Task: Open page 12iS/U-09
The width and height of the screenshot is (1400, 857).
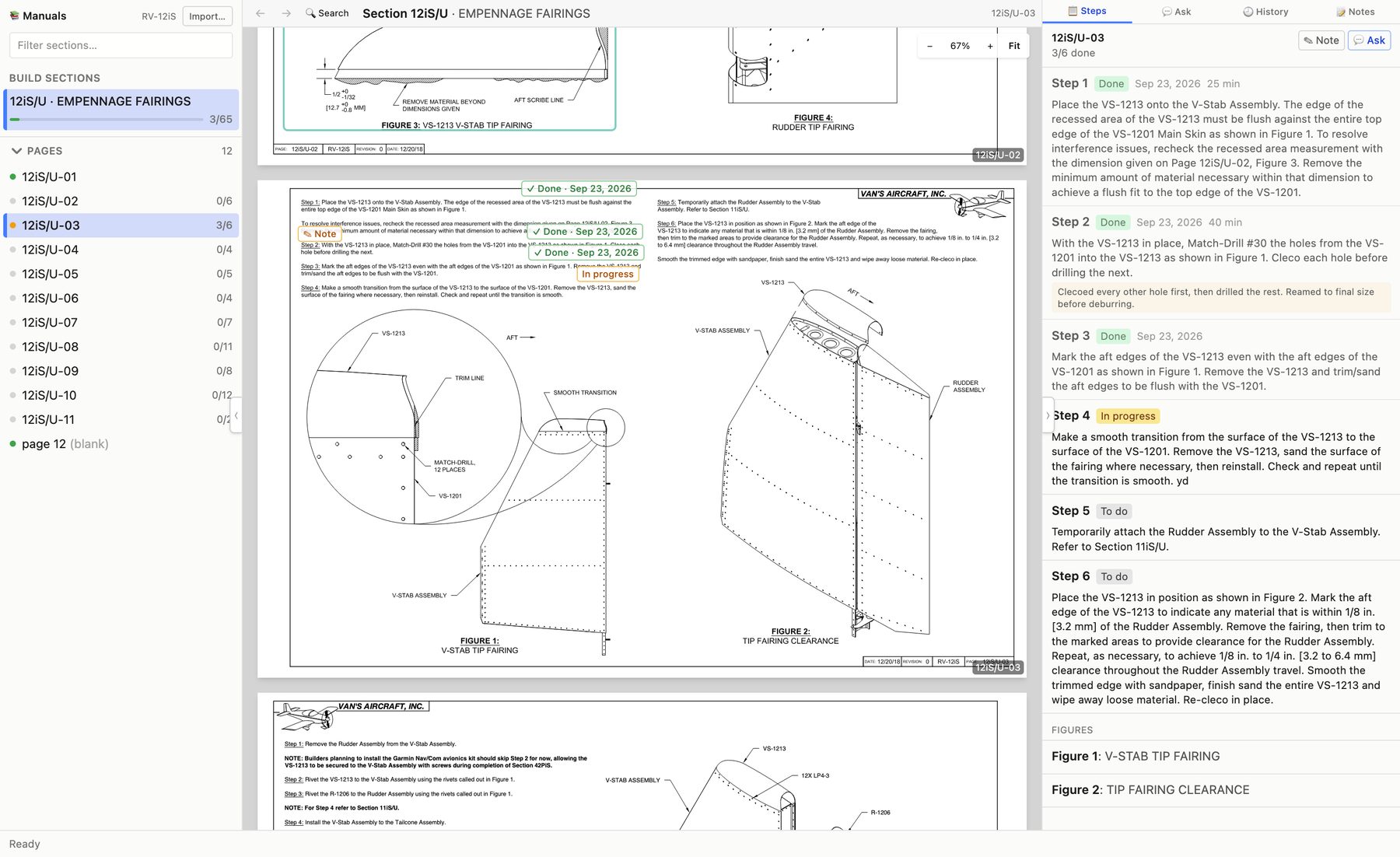Action: 121,371
